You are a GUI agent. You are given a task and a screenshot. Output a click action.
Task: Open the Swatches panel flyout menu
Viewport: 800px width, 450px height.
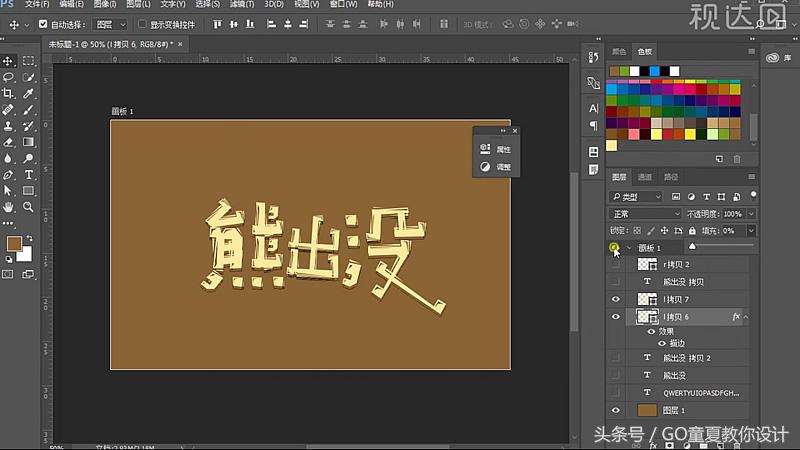pos(752,52)
